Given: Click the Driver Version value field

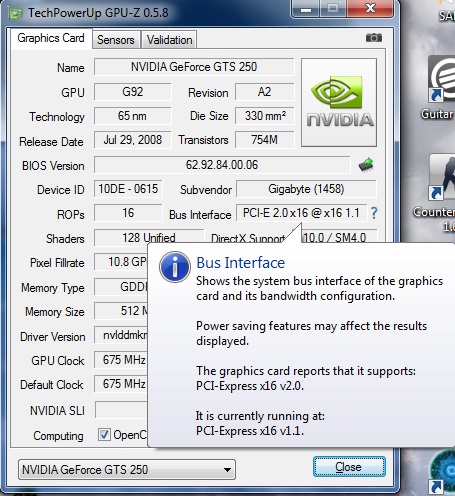Looking at the screenshot, I should click(x=121, y=335).
